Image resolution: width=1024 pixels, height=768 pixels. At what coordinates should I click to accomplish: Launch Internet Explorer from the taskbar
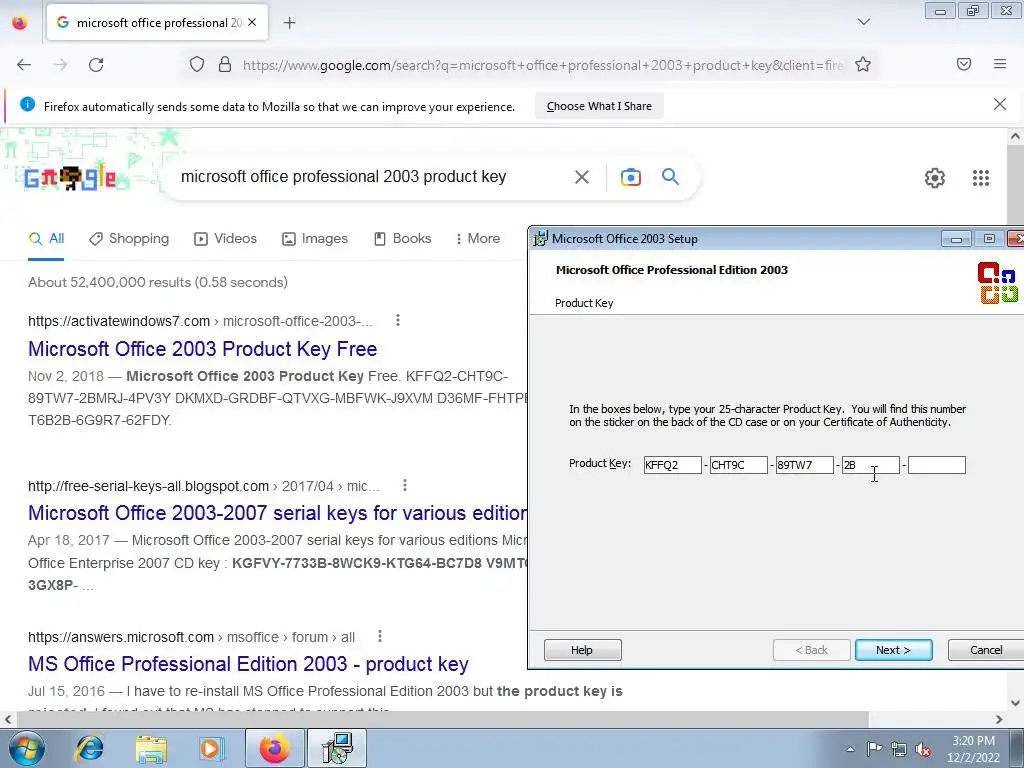point(89,748)
